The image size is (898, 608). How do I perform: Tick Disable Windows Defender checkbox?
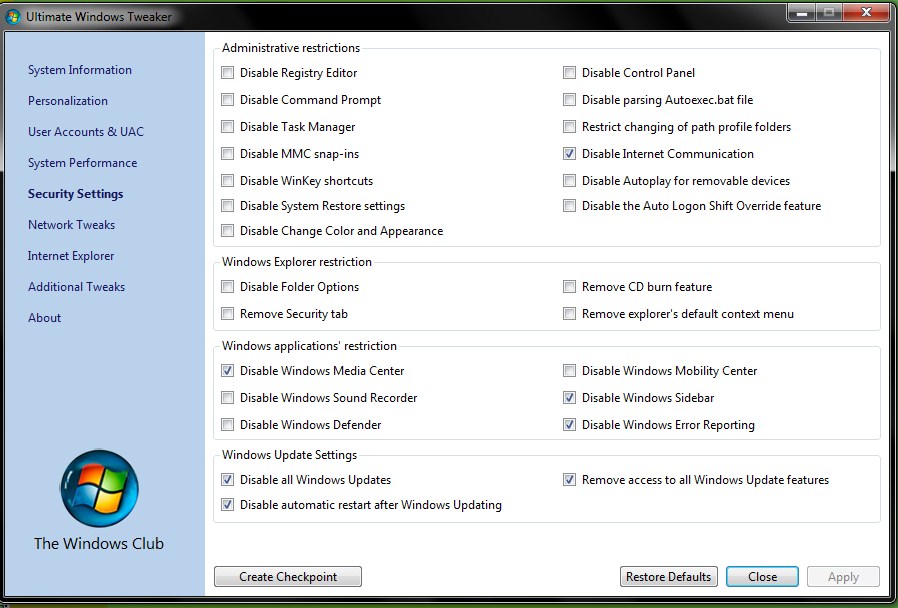tap(227, 425)
